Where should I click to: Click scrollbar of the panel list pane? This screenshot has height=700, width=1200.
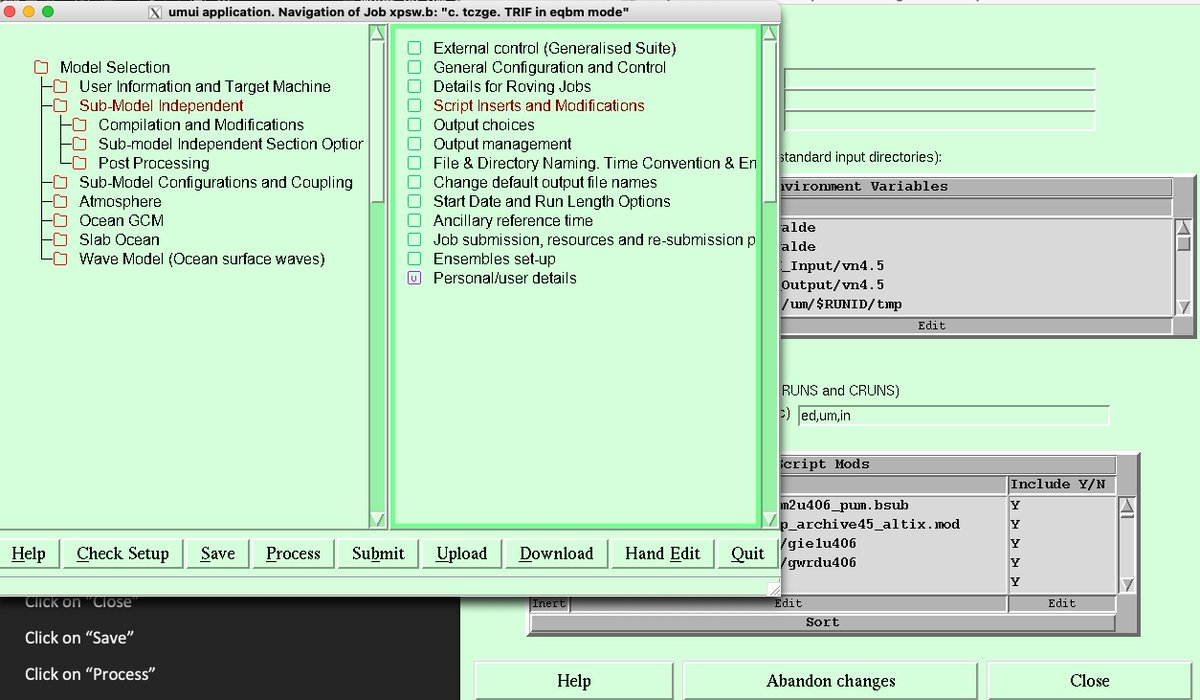click(x=769, y=275)
